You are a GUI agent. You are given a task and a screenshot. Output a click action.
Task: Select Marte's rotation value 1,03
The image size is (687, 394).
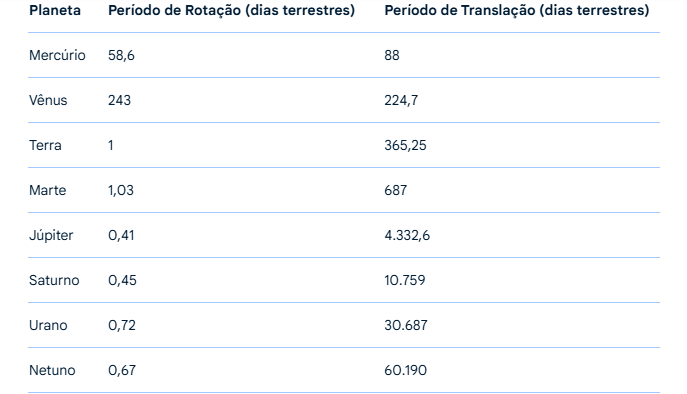pyautogui.click(x=121, y=191)
